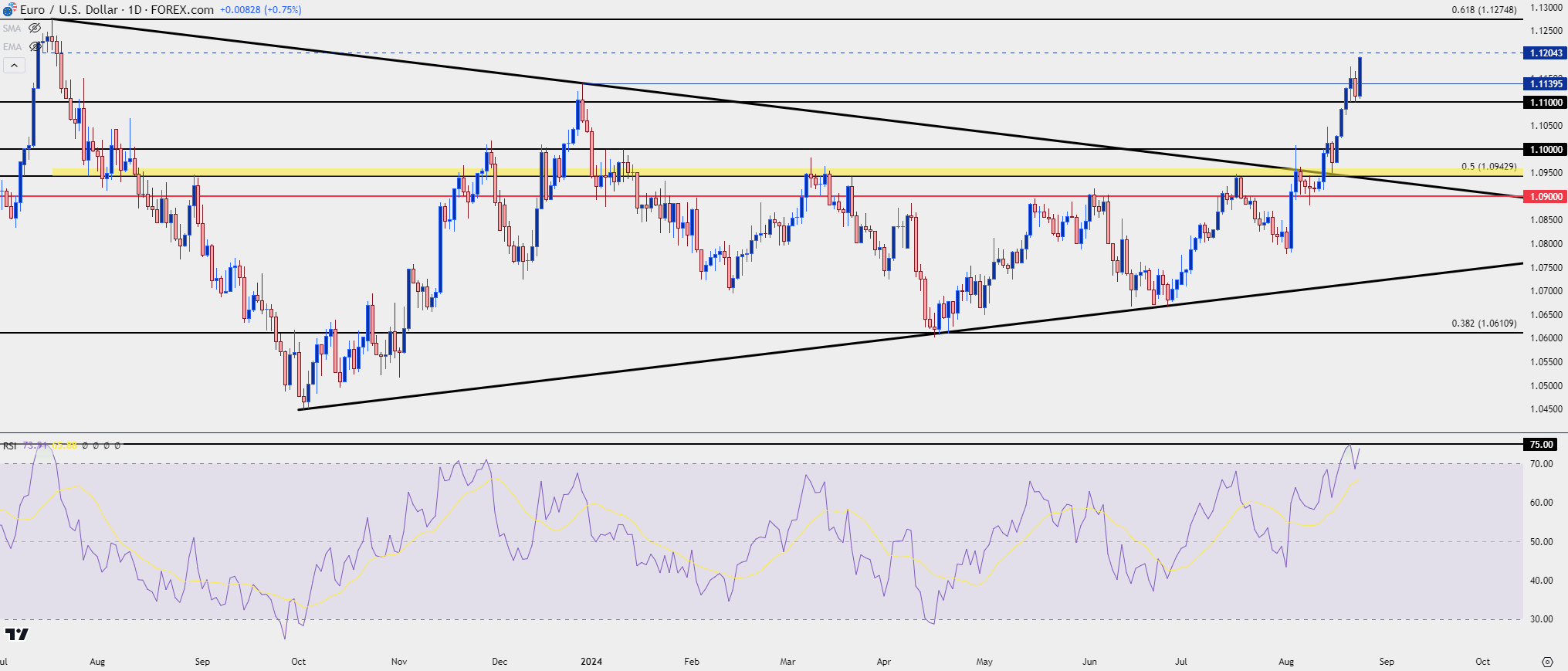This screenshot has width=1568, height=671.
Task: Click the 50.00 RSI scale value
Action: [x=1542, y=542]
